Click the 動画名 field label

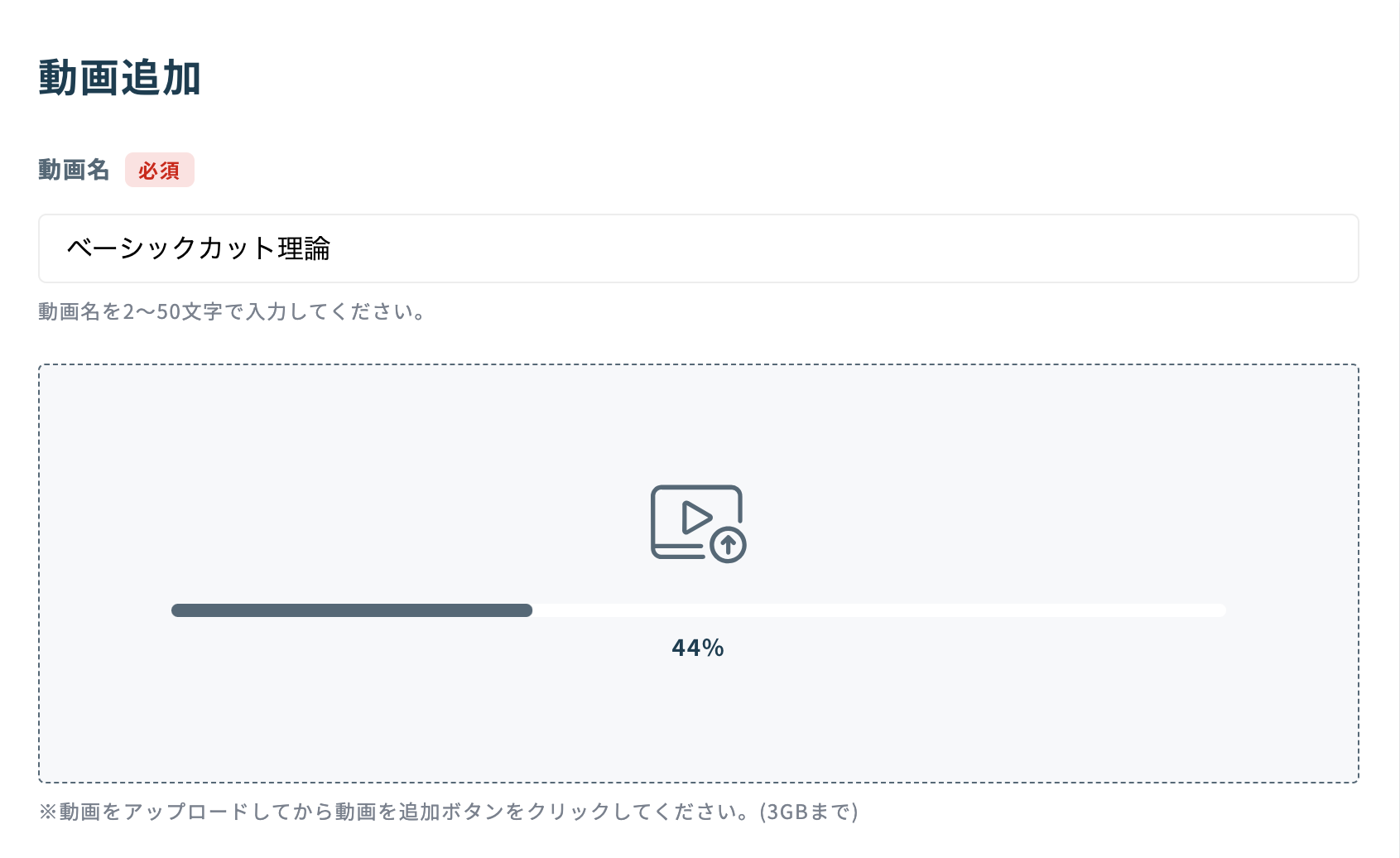[73, 169]
